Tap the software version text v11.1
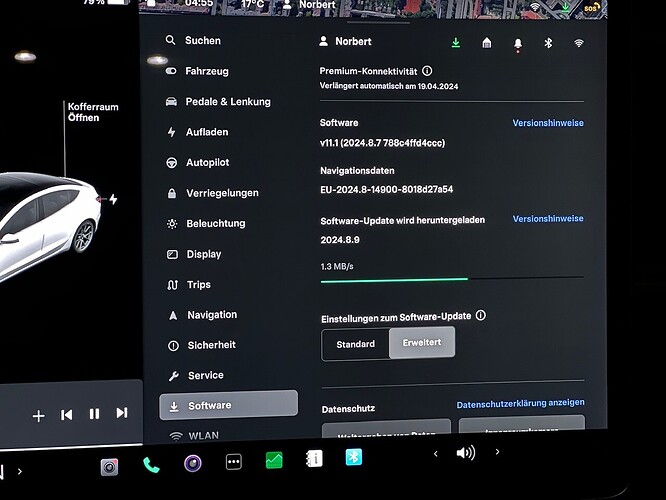The height and width of the screenshot is (500, 666). coord(382,143)
